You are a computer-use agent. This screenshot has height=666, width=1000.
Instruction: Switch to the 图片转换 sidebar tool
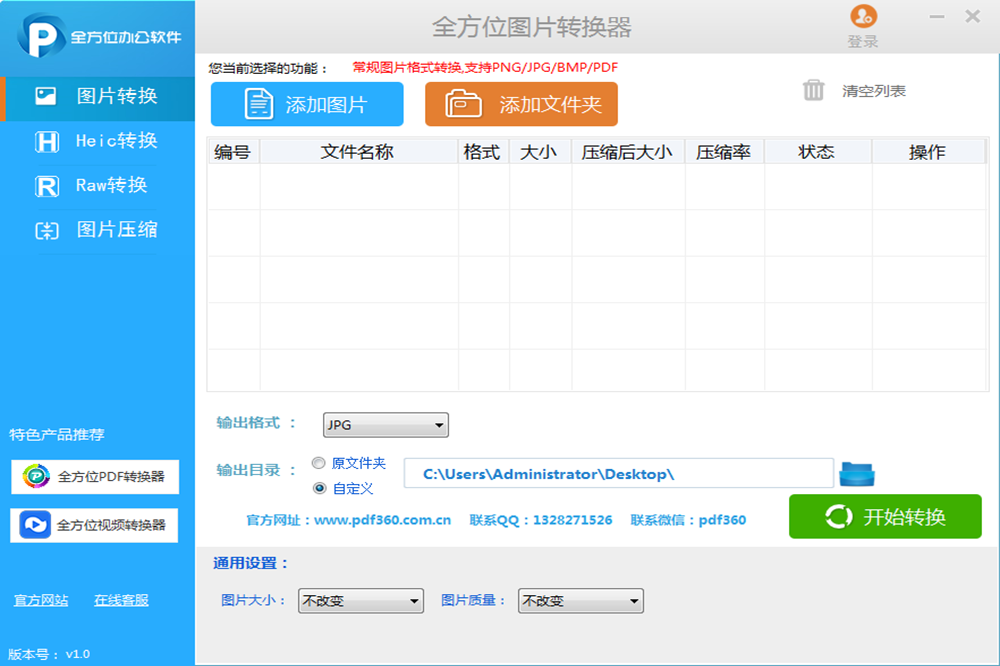click(97, 97)
